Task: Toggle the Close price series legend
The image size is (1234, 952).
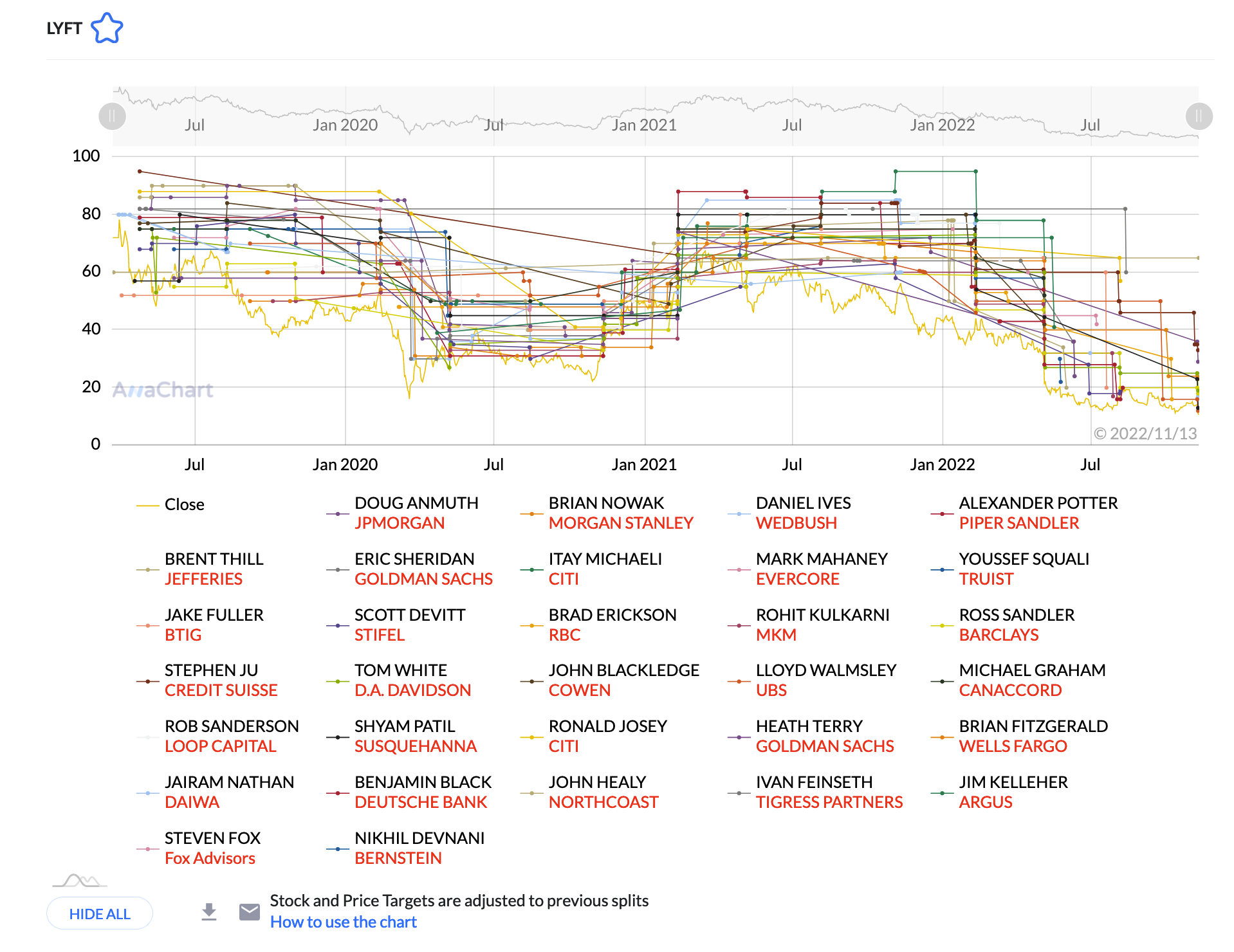Action: (x=170, y=504)
